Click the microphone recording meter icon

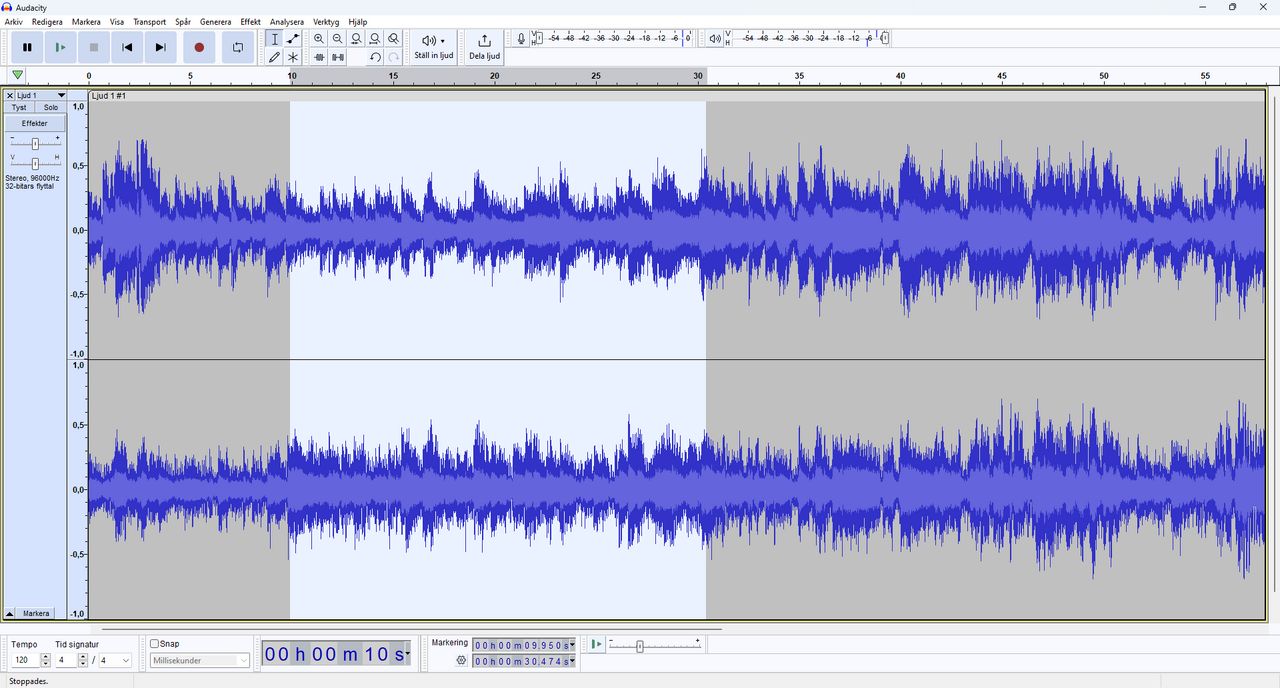(521, 39)
